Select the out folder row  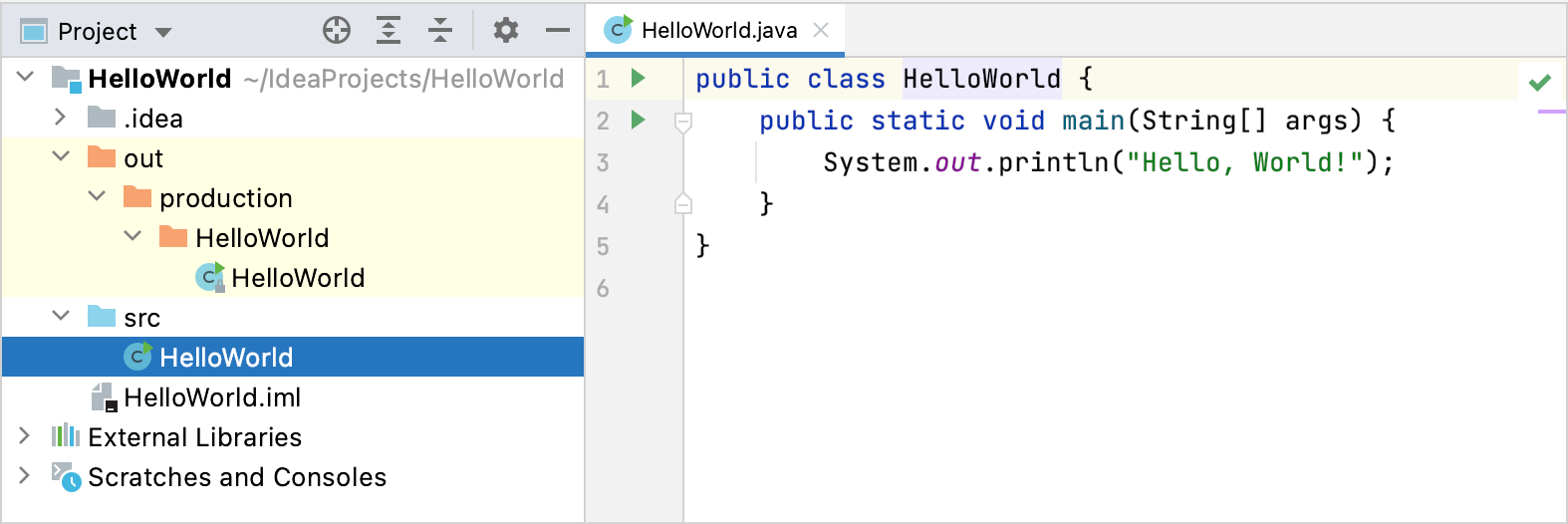(293, 158)
